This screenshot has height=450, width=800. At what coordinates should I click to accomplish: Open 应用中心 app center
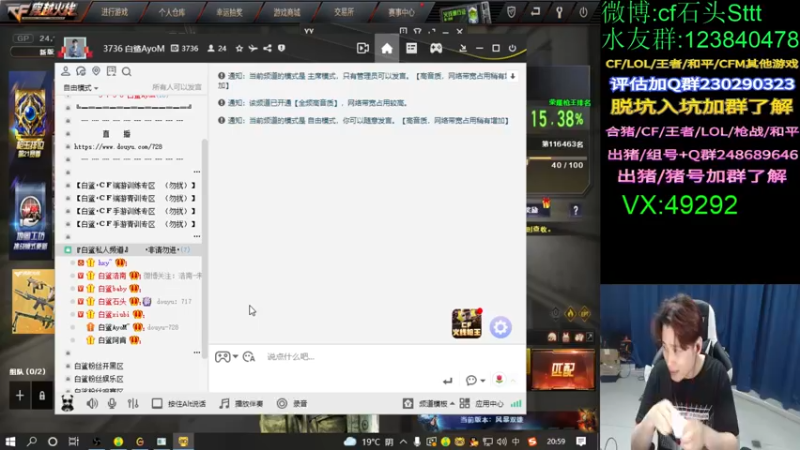tap(482, 404)
